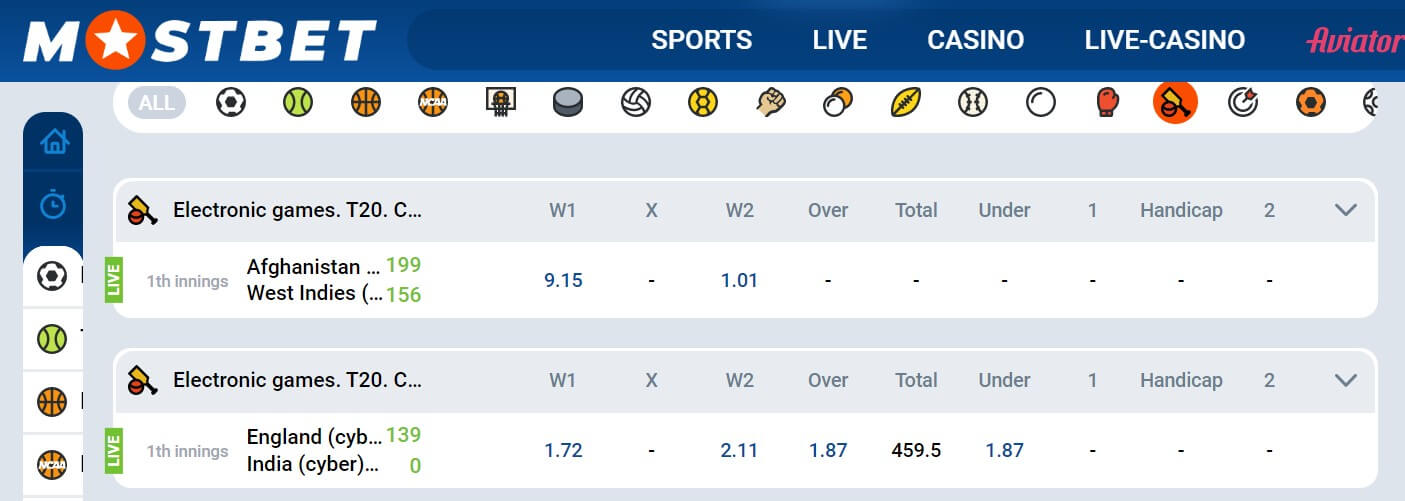This screenshot has width=1405, height=501.
Task: Bet on Afghanistan W1 odds 9.15
Action: tap(563, 281)
